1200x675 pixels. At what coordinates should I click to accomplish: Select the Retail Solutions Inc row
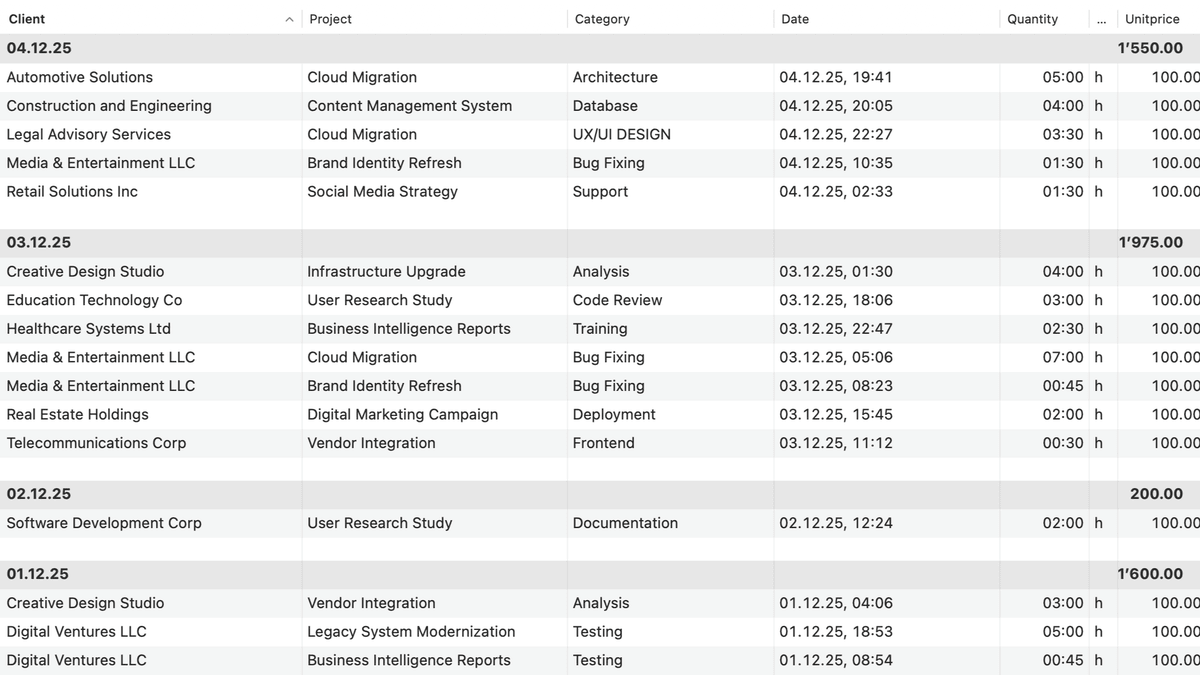[x=150, y=191]
